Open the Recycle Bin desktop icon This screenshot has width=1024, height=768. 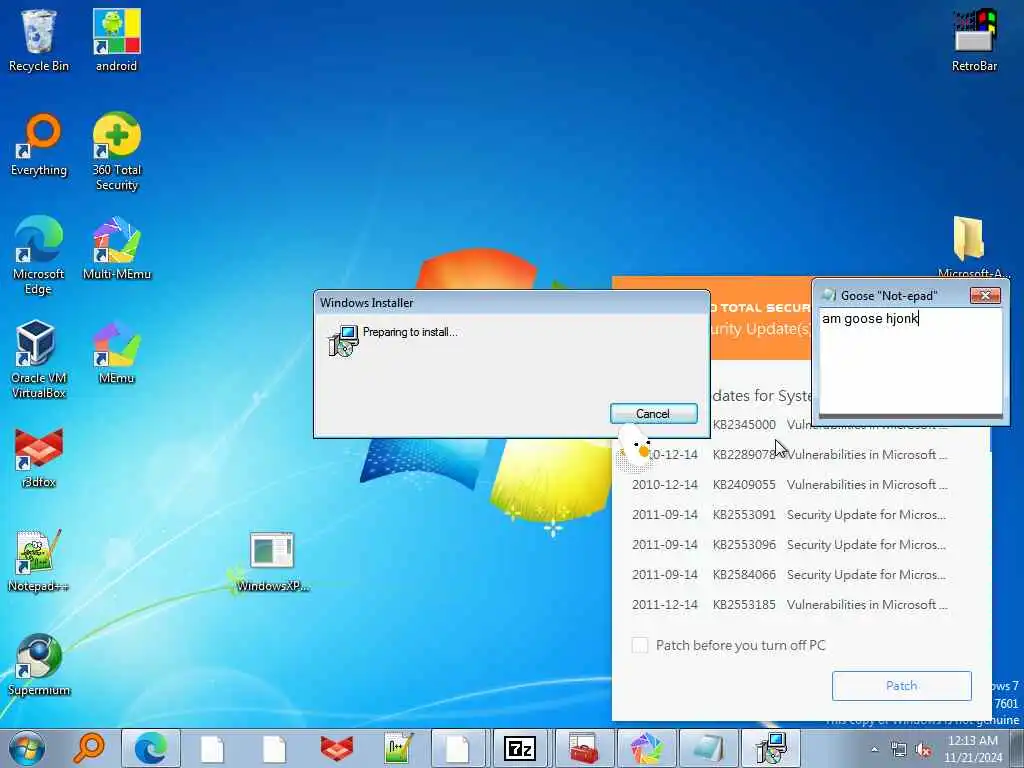[39, 39]
